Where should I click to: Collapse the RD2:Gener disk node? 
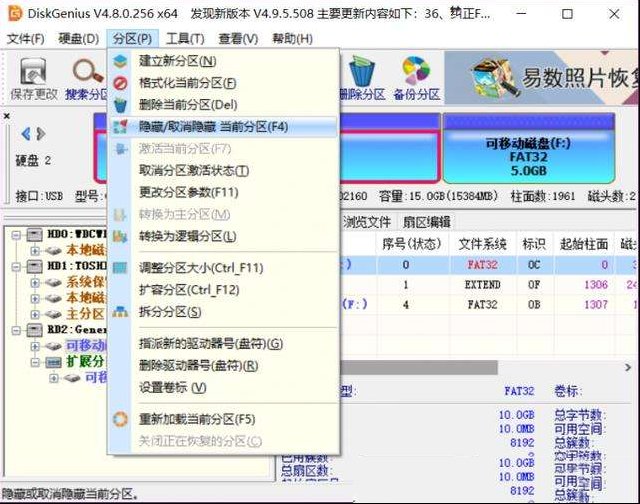coord(16,330)
